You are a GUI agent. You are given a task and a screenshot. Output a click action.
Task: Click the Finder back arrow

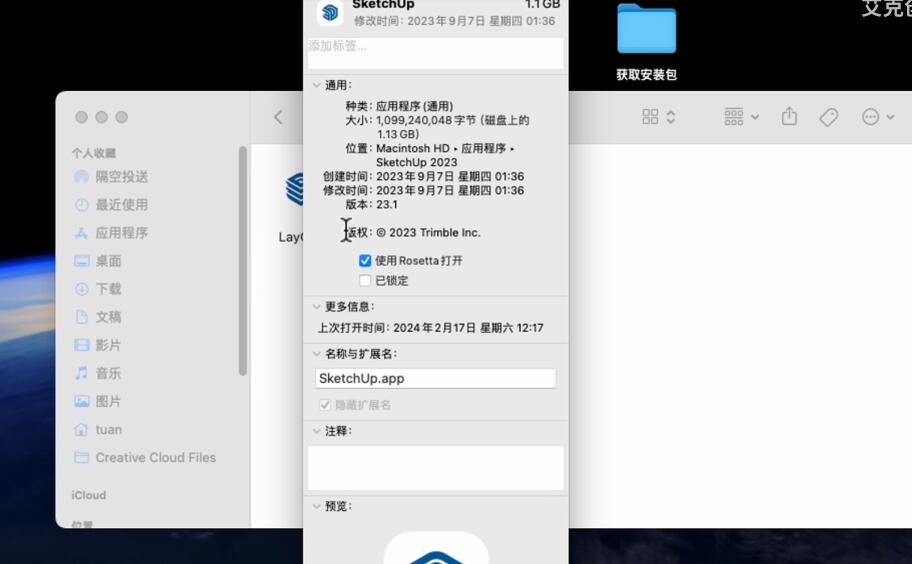(x=278, y=117)
